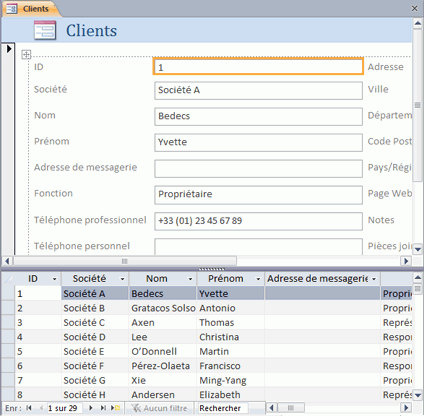The image size is (424, 416).
Task: Click the layout selector cross icon
Action: [26, 54]
